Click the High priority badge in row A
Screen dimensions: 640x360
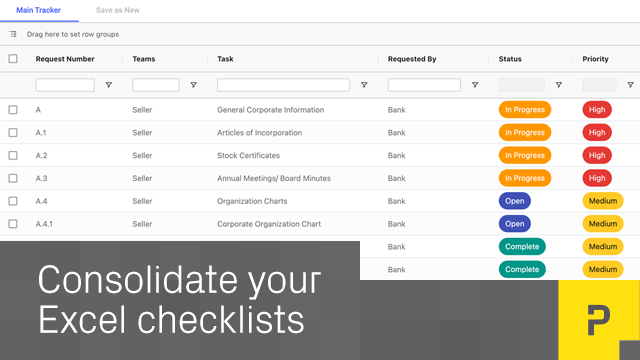coord(597,110)
